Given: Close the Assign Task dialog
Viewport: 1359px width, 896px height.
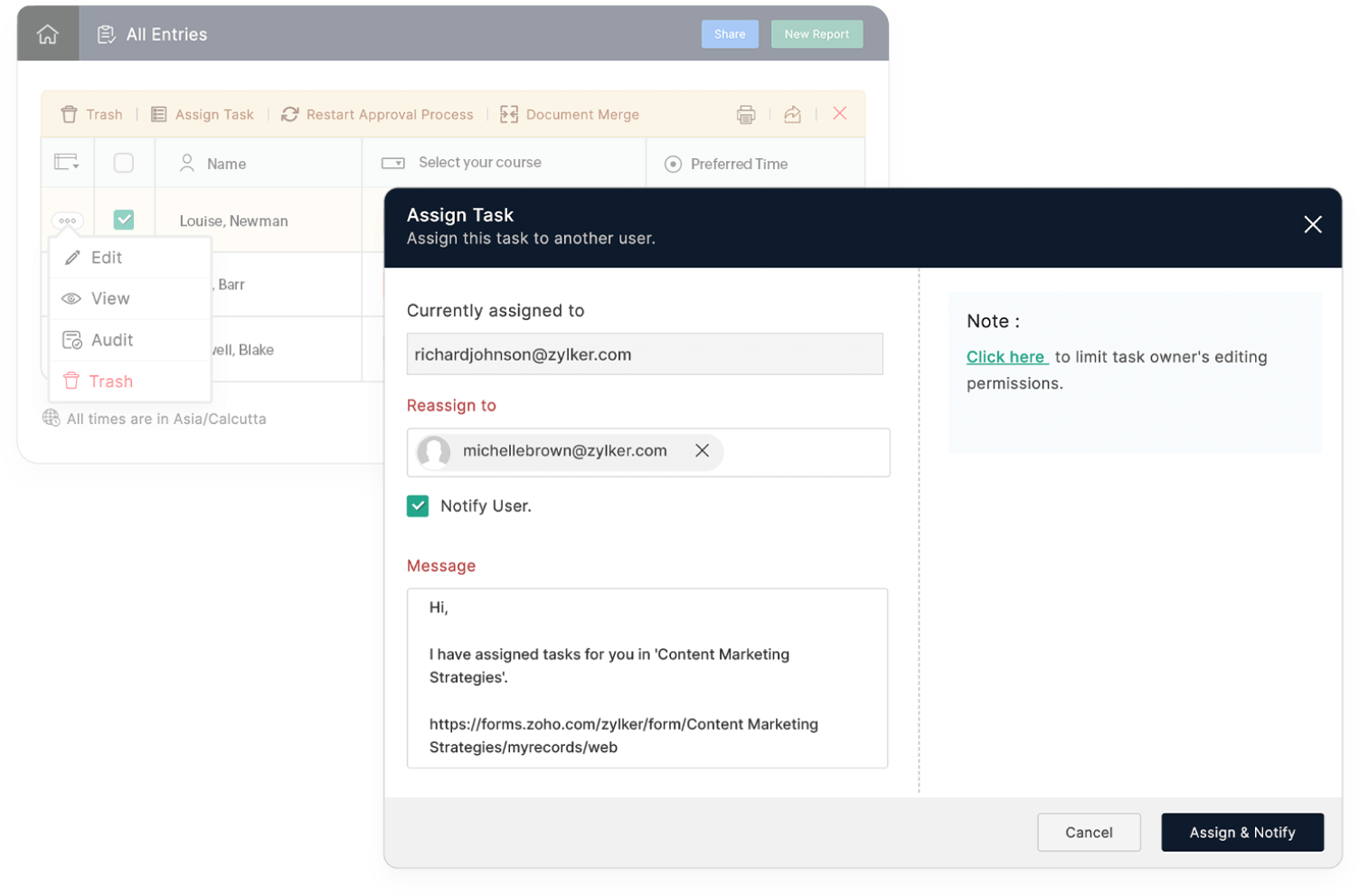Looking at the screenshot, I should tap(1312, 225).
